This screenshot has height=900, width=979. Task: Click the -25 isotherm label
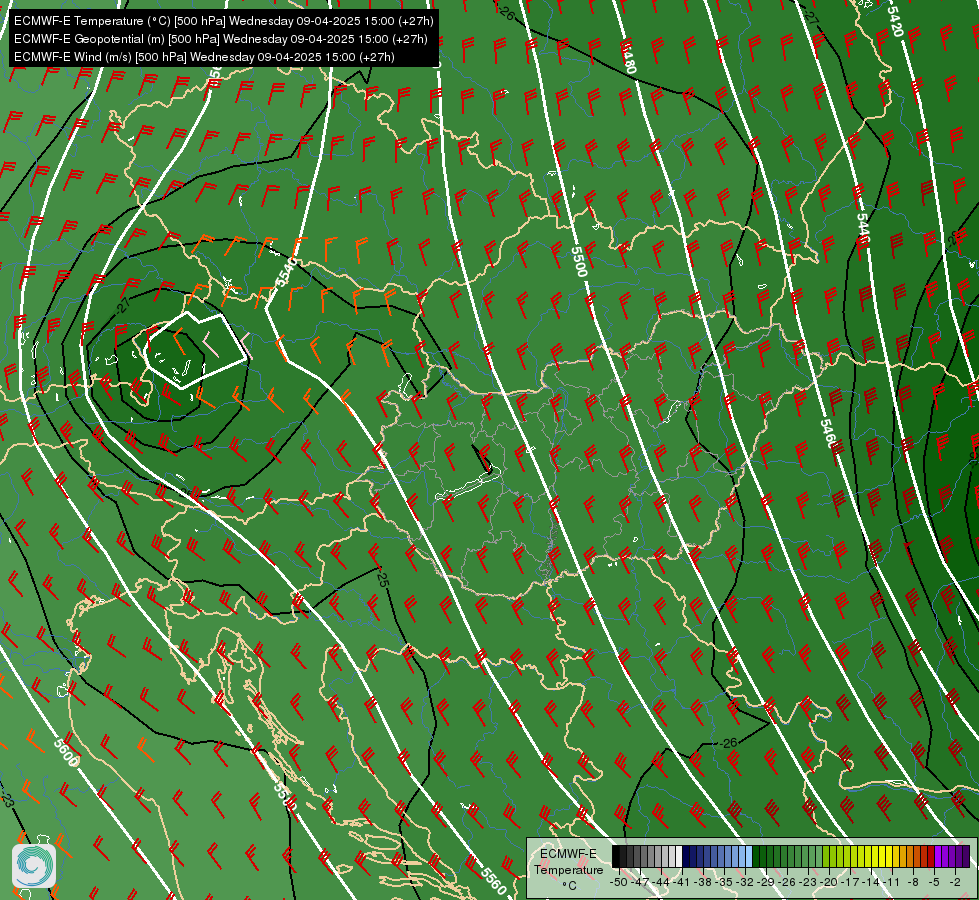tap(382, 578)
